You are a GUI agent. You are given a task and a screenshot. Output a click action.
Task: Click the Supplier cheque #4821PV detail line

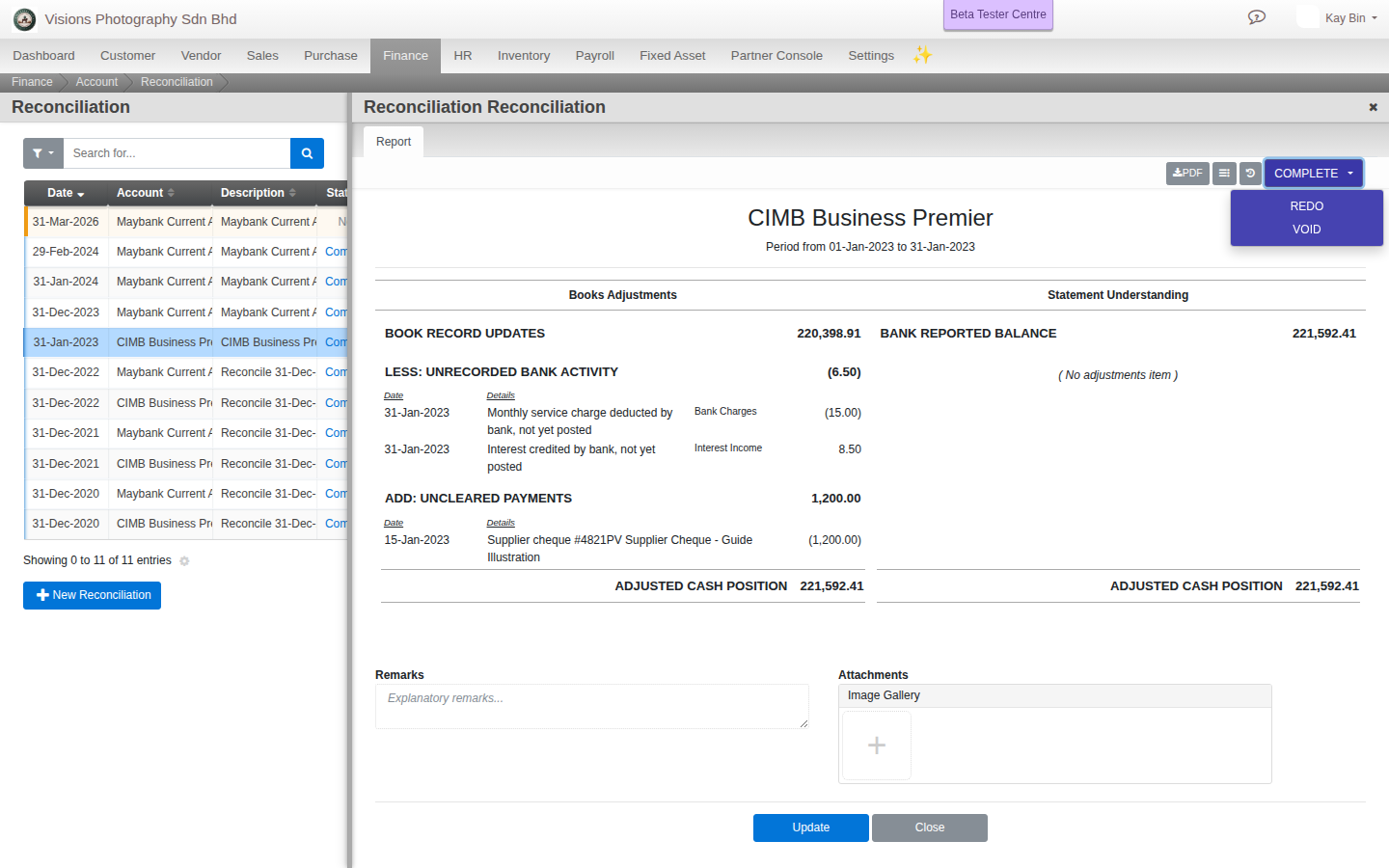pos(620,549)
